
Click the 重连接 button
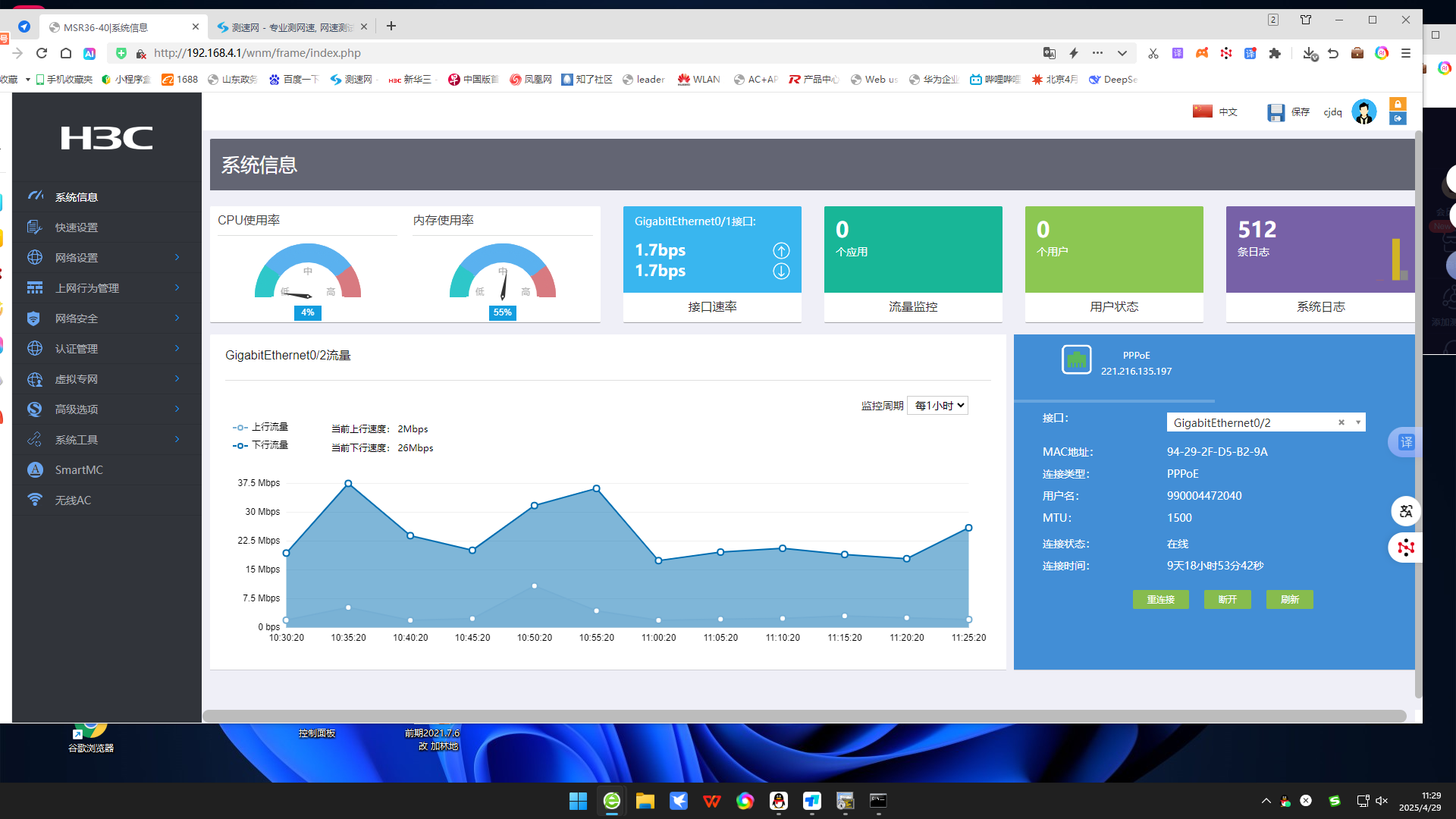[1160, 599]
